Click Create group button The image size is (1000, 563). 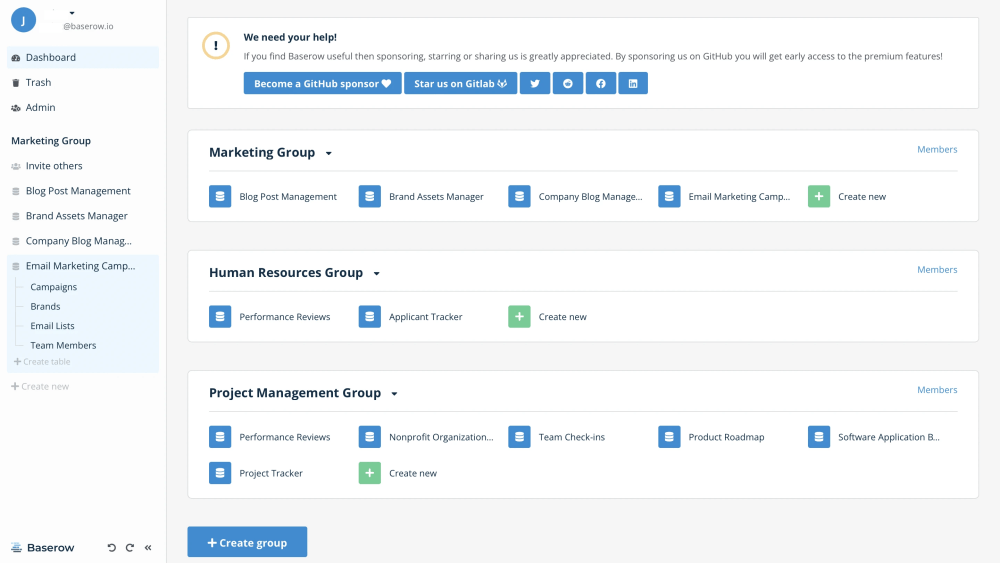(x=247, y=542)
